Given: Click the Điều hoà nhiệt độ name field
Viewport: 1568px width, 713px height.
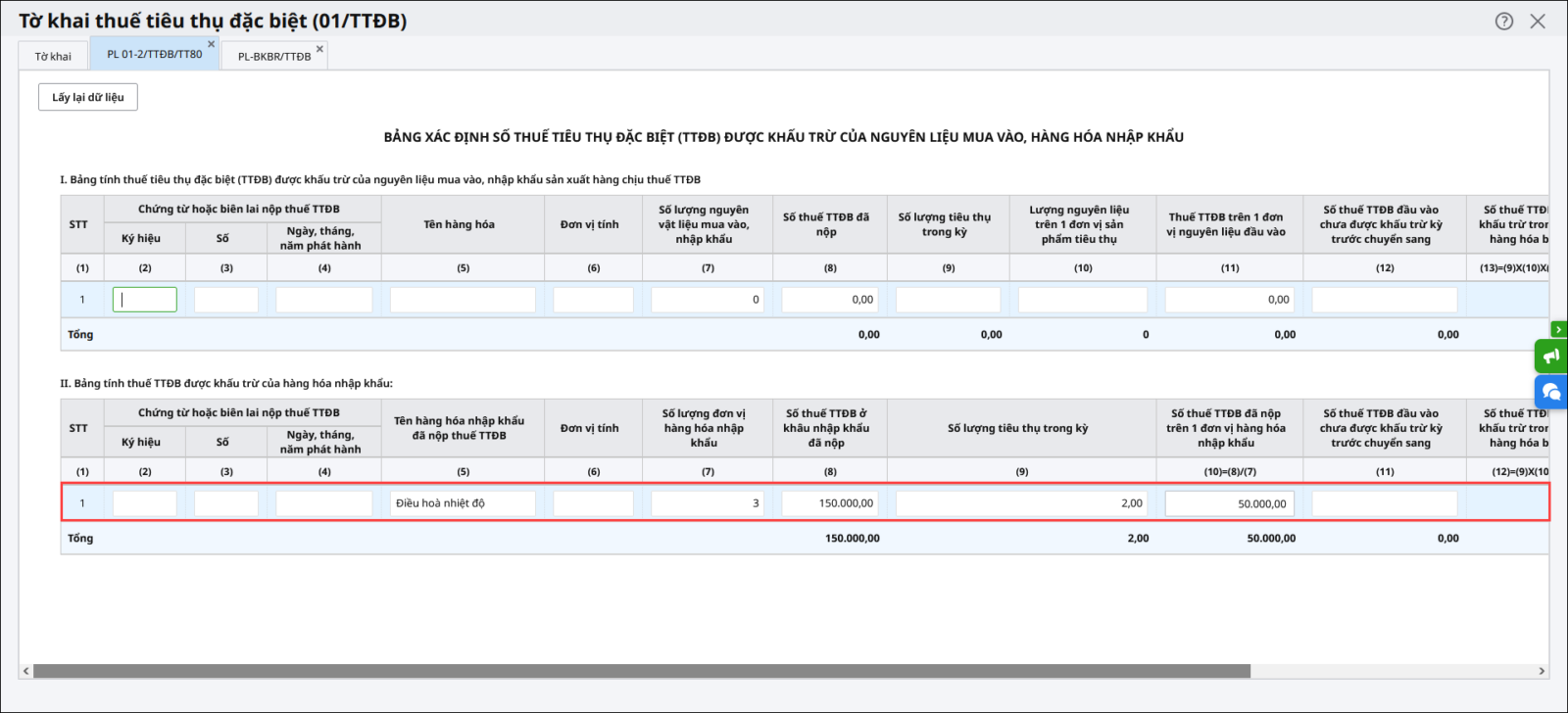Looking at the screenshot, I should click(463, 503).
